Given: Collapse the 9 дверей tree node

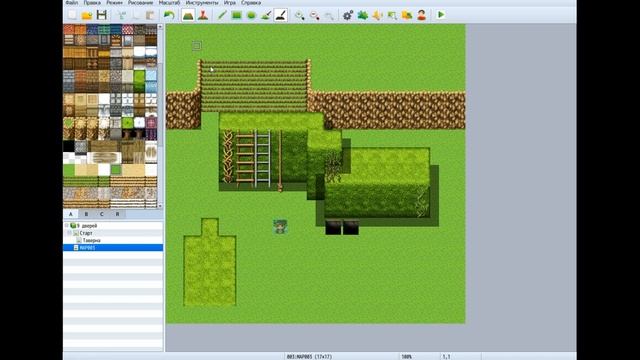Looking at the screenshot, I should pyautogui.click(x=67, y=226).
